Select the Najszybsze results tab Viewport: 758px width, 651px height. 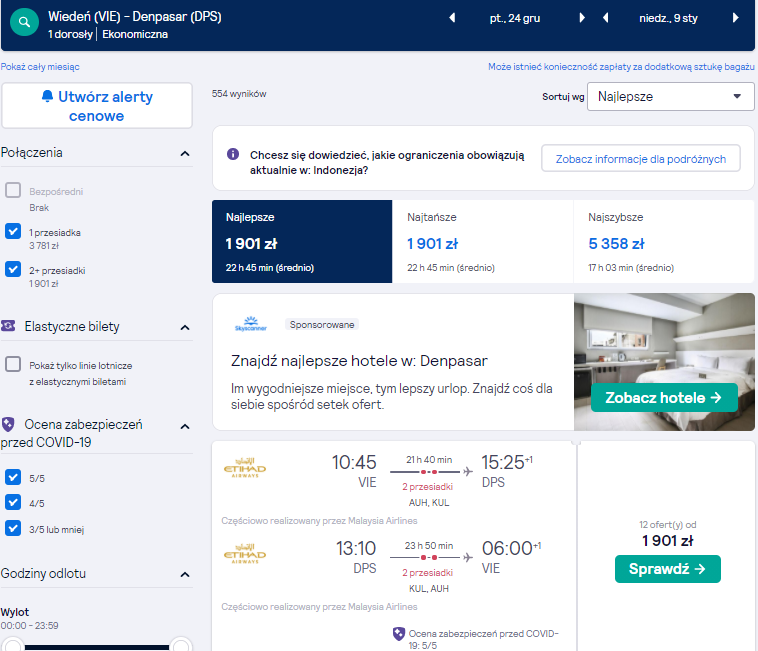click(x=663, y=241)
